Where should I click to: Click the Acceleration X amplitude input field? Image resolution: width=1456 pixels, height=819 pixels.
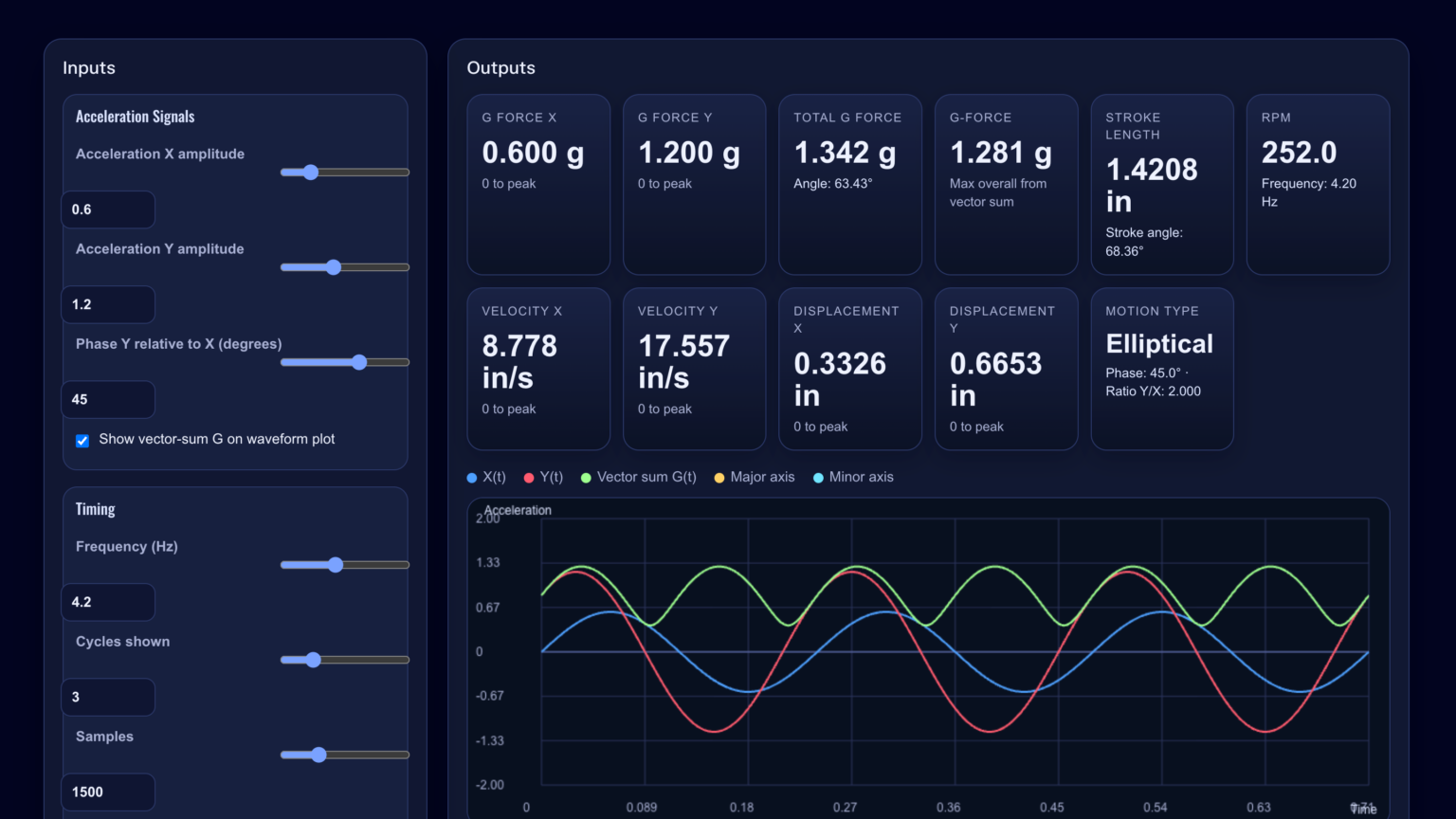tap(108, 209)
